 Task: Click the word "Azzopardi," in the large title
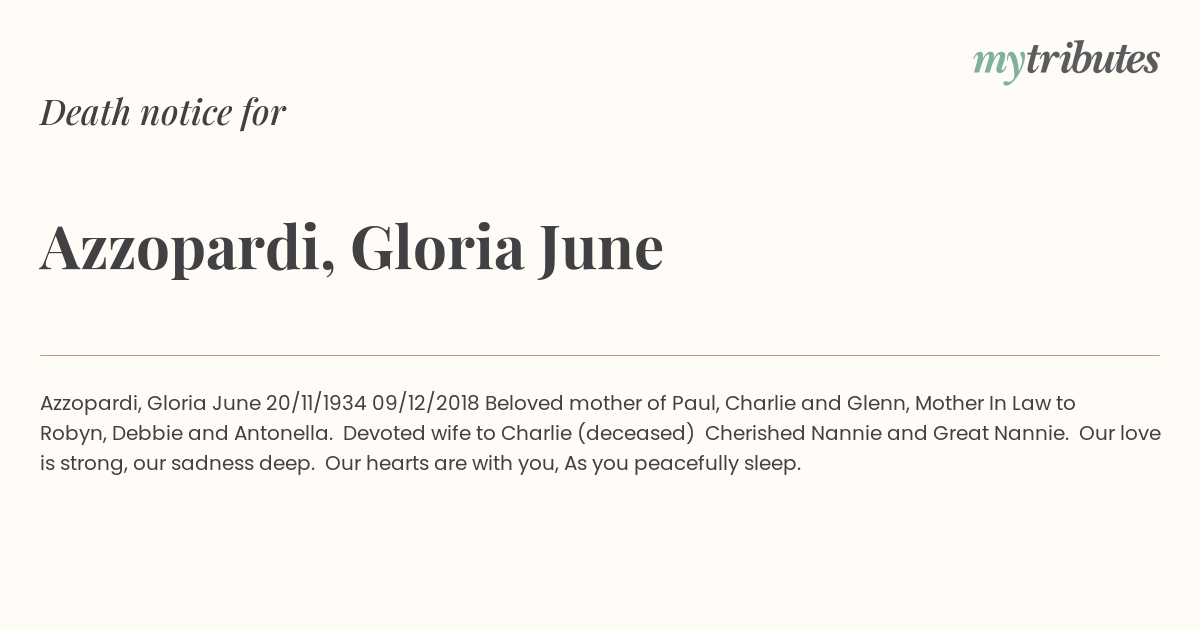[188, 249]
